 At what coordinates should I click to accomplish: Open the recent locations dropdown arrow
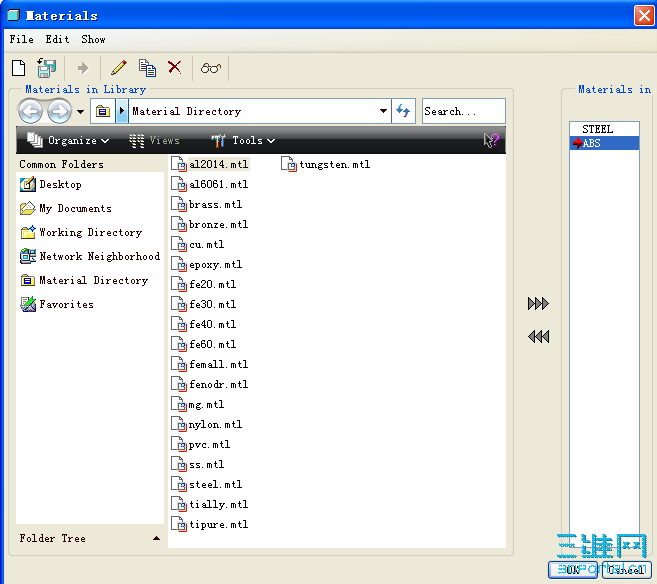click(80, 111)
